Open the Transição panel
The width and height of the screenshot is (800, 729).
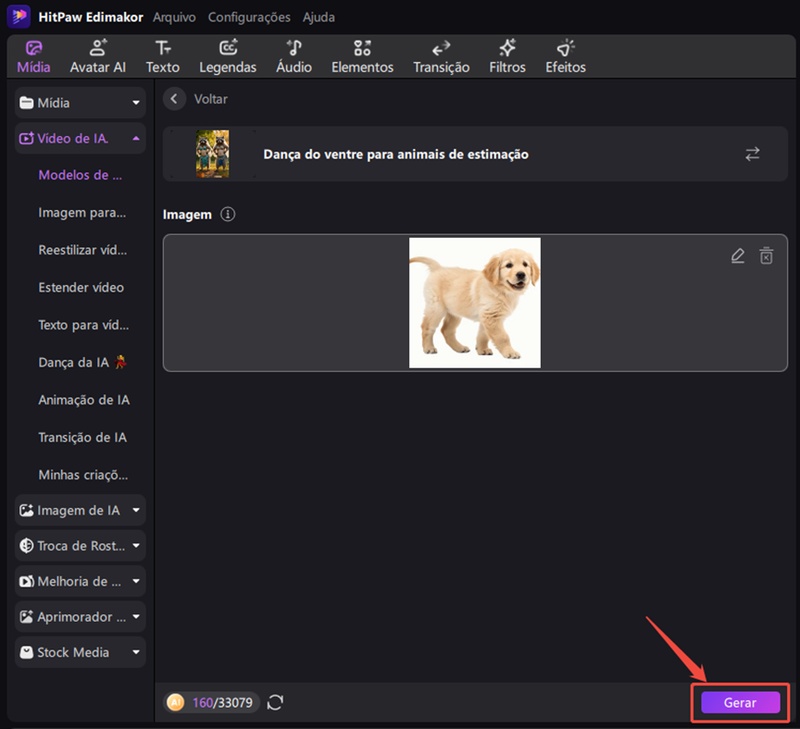tap(440, 55)
